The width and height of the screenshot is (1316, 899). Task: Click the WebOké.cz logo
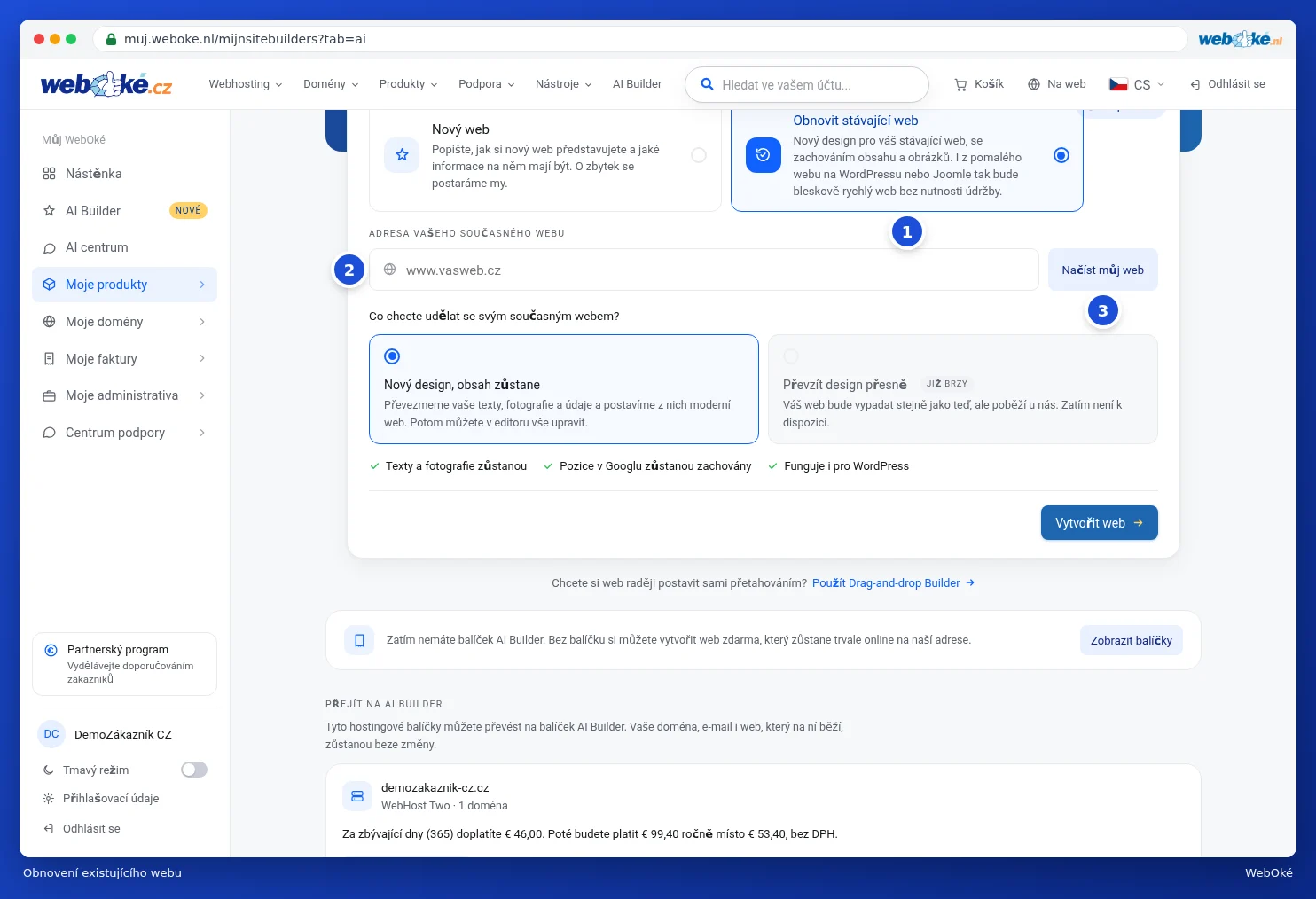pyautogui.click(x=106, y=85)
